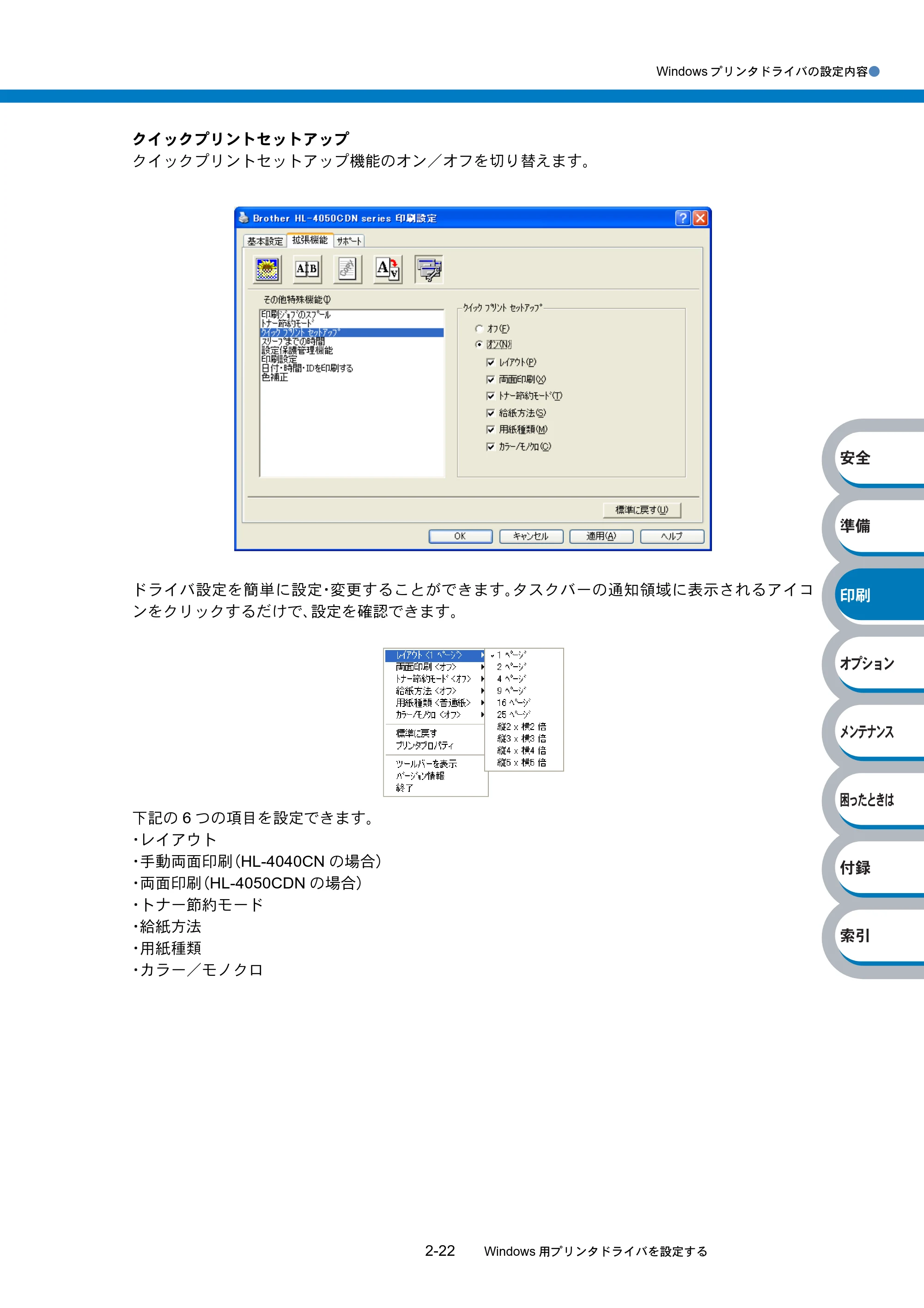
Task: Expand the トナー節約モード <オフ> submenu
Action: coord(435,679)
